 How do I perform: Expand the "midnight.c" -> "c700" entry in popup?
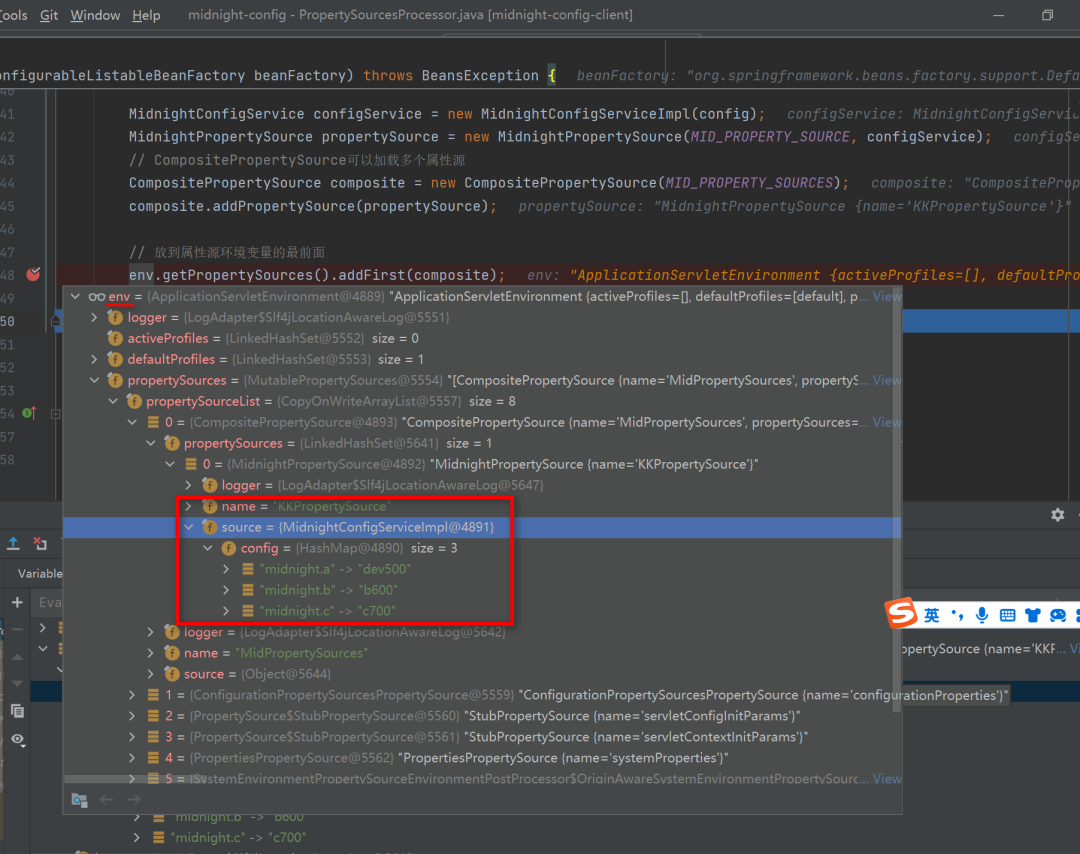coord(227,611)
